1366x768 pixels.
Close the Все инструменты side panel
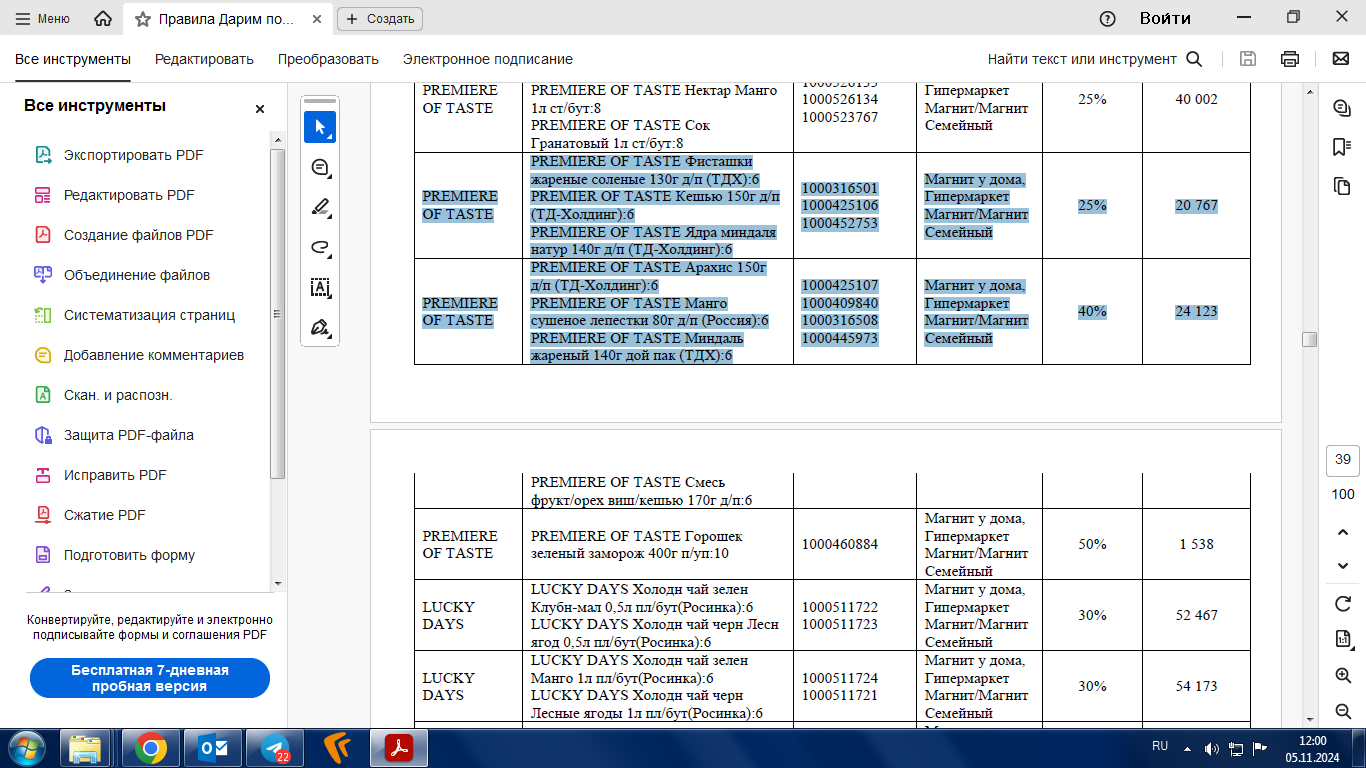[x=260, y=109]
